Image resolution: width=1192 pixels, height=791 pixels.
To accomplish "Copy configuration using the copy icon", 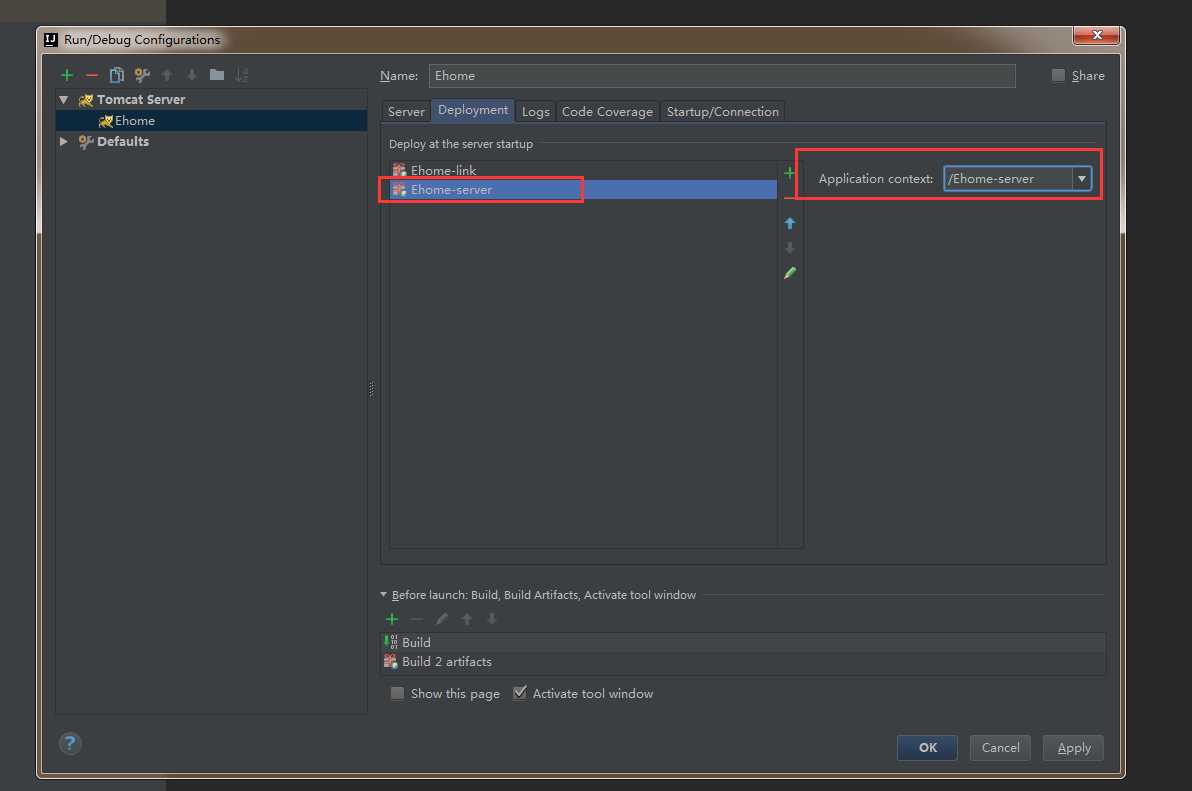I will click(116, 74).
